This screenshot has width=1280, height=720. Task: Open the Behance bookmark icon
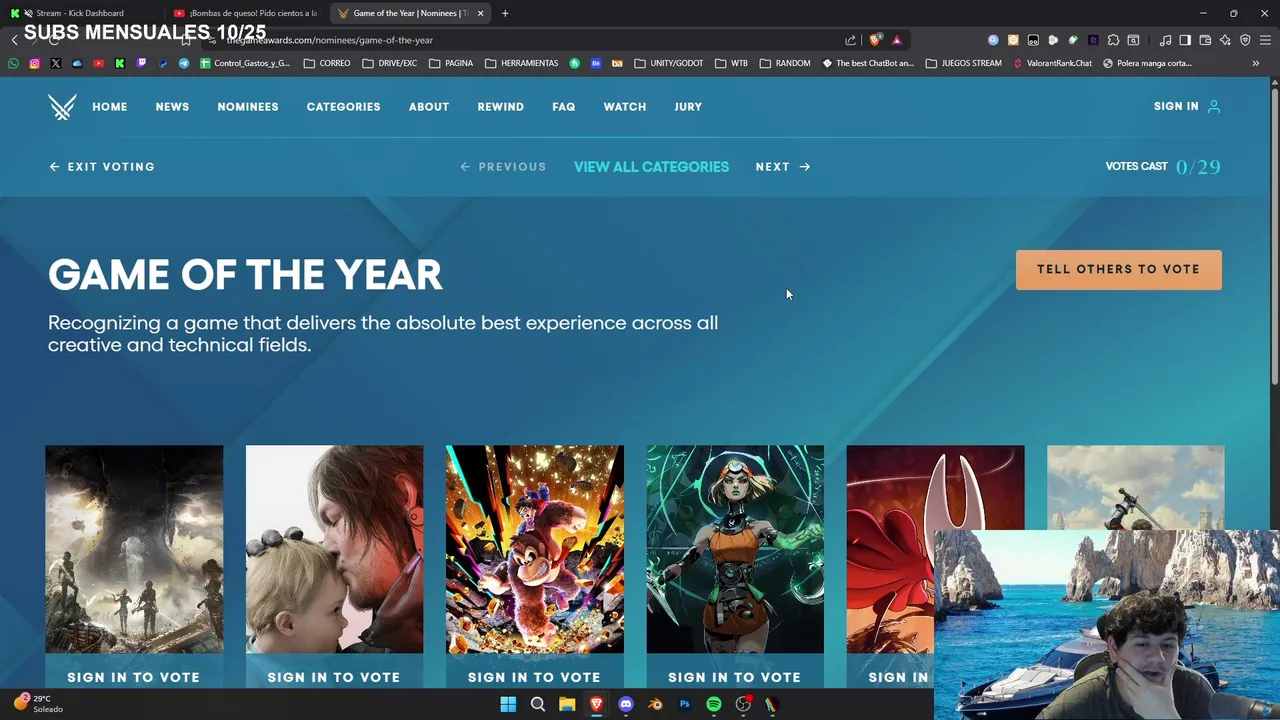596,63
